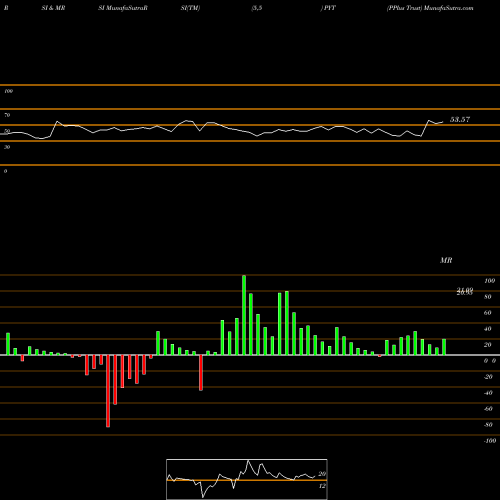Screen dimensions: 500x500
Task: Click the 80 label on MR axis
Action: coord(488,297)
